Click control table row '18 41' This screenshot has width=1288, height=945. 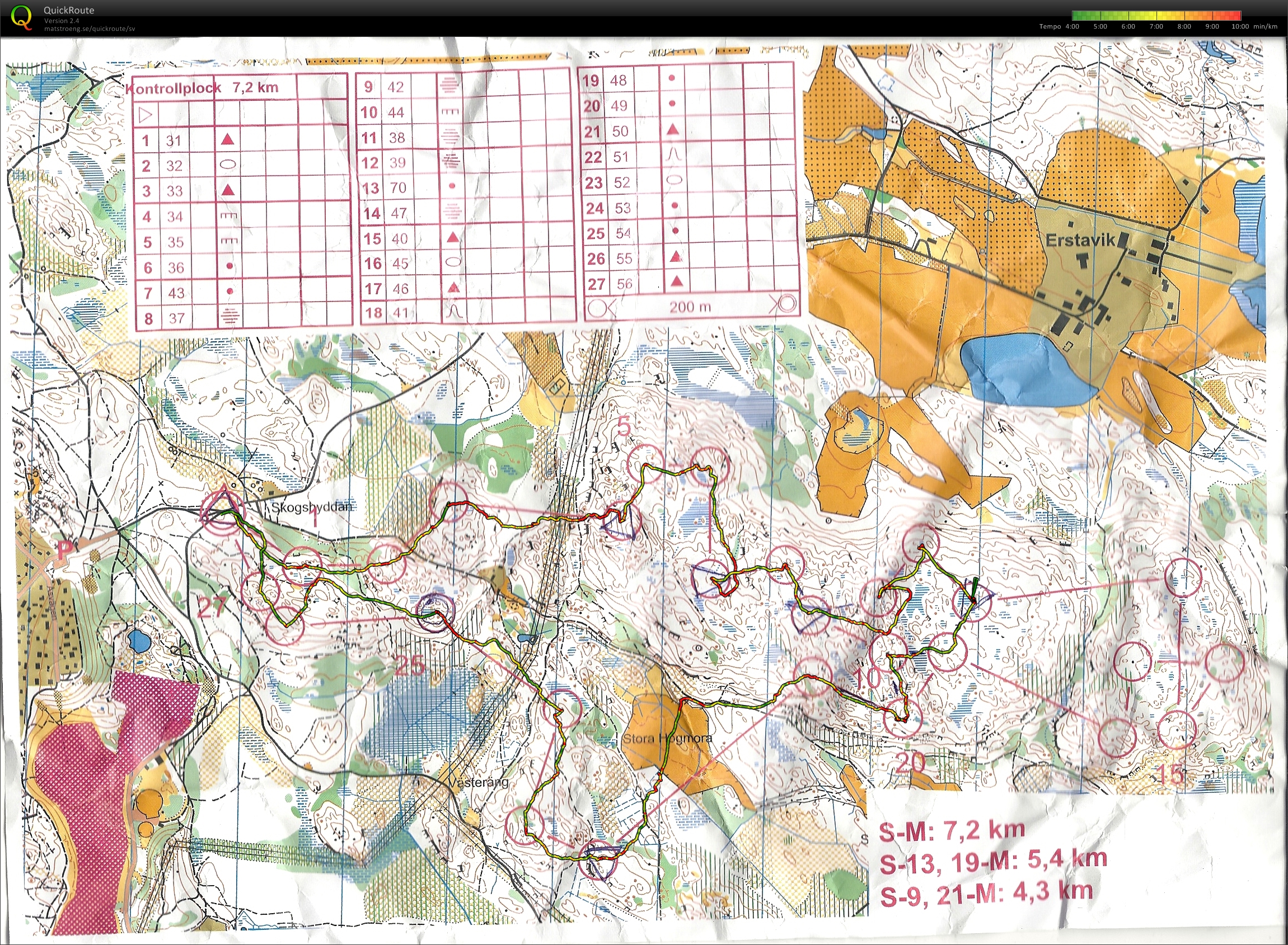(x=467, y=312)
